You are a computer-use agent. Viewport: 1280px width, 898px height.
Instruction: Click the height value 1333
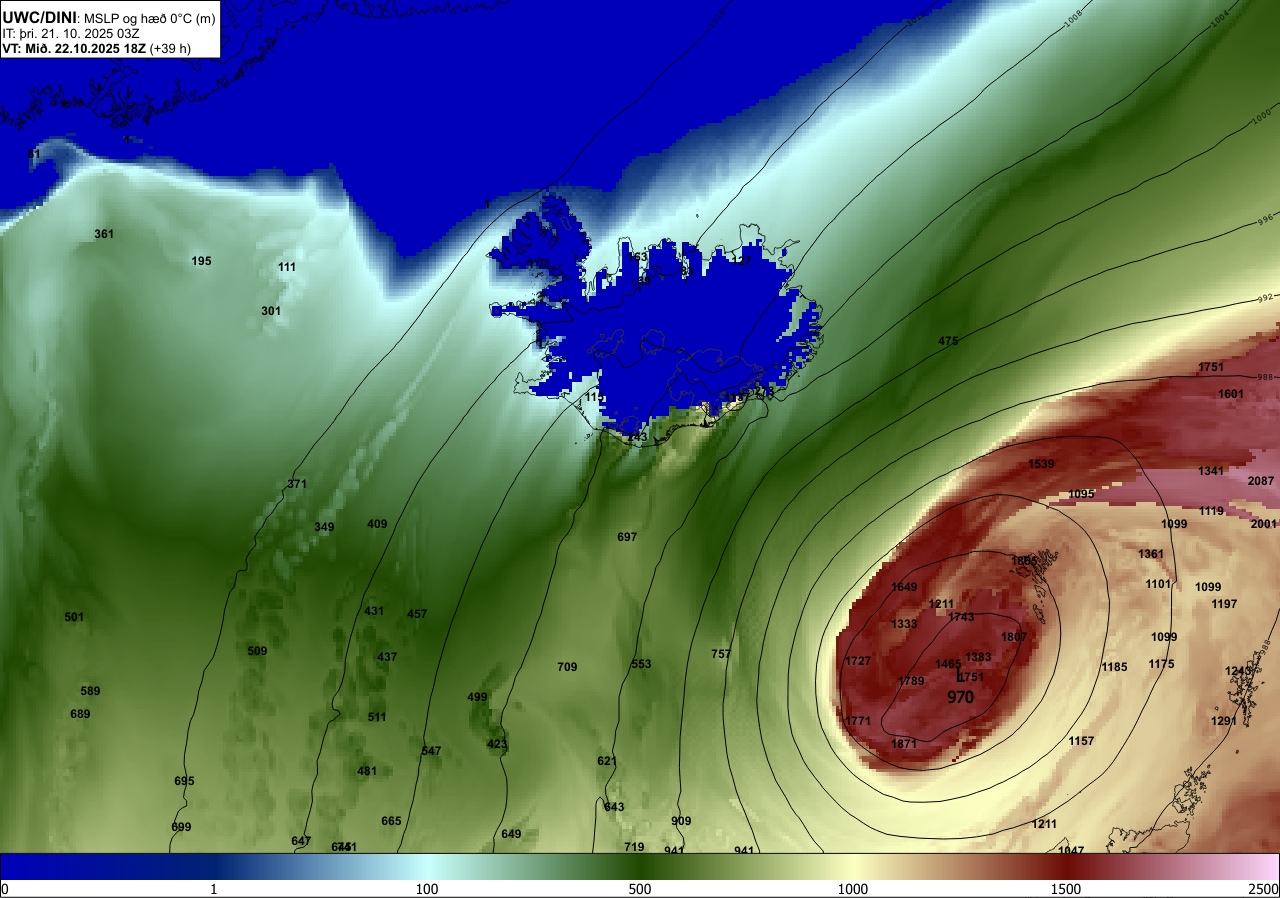pos(904,624)
